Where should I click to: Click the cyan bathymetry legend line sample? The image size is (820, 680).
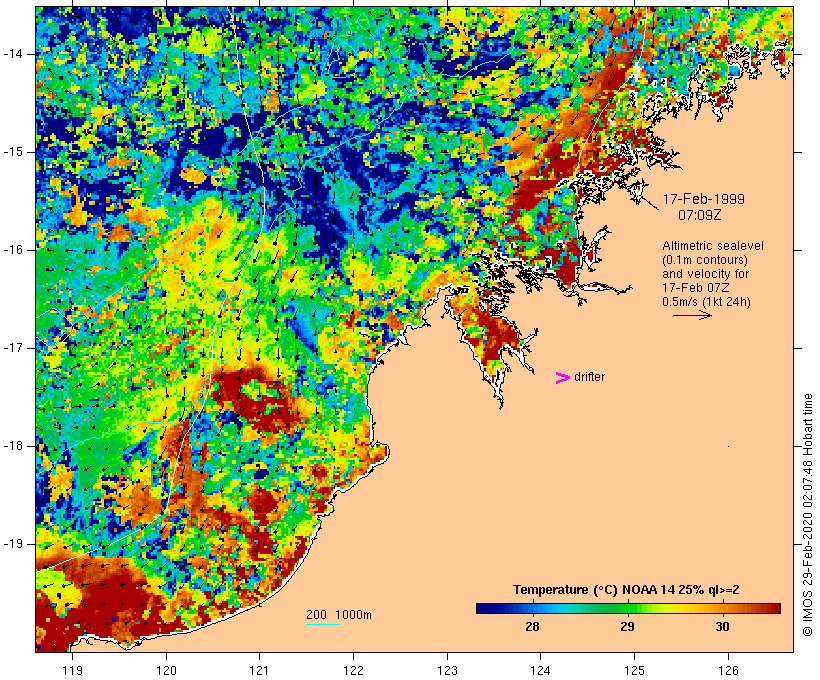click(323, 624)
